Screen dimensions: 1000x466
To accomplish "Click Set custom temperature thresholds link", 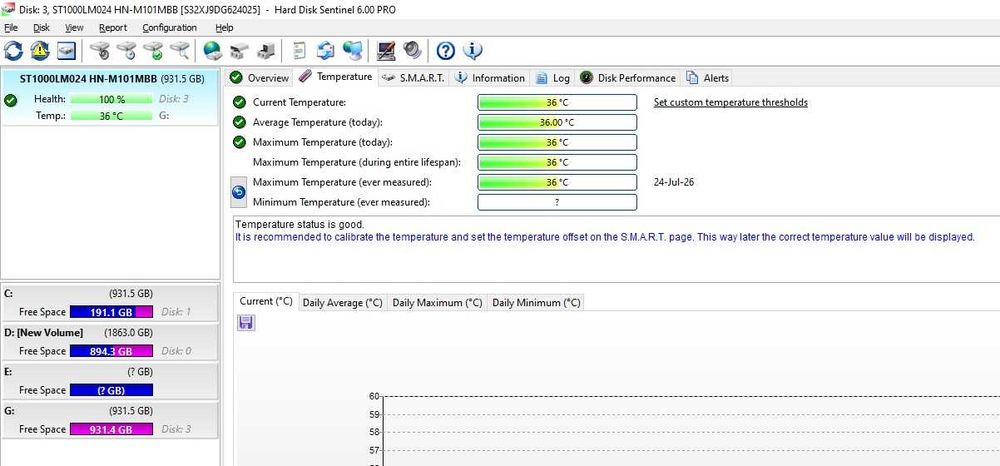I will pyautogui.click(x=731, y=102).
